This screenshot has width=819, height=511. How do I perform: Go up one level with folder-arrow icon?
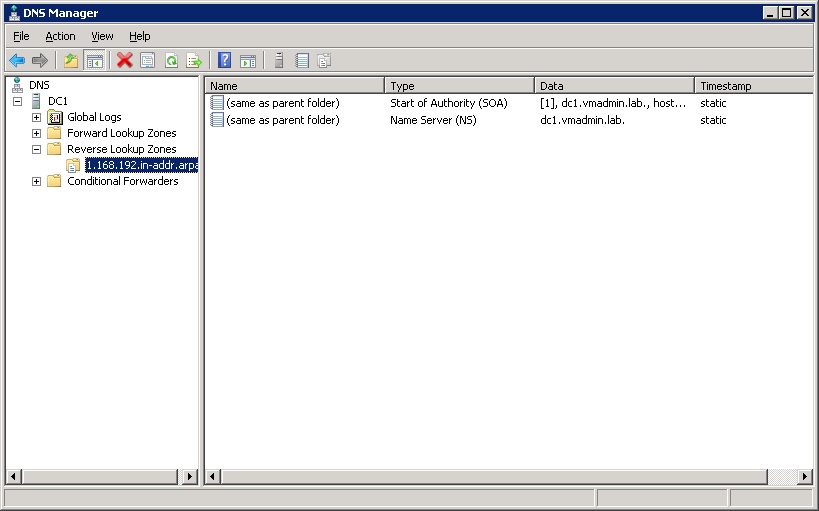tap(71, 61)
